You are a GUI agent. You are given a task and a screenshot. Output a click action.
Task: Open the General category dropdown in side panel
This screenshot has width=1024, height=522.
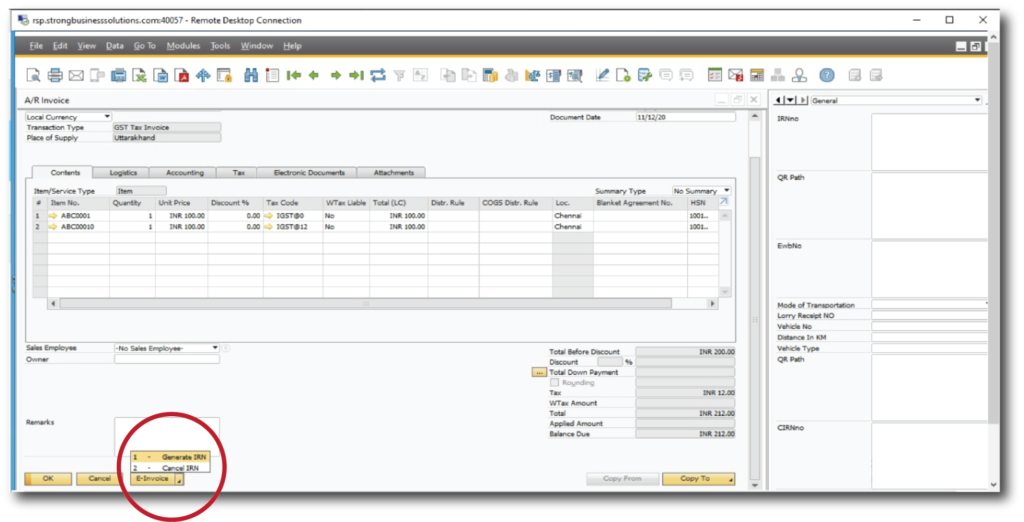coord(977,100)
